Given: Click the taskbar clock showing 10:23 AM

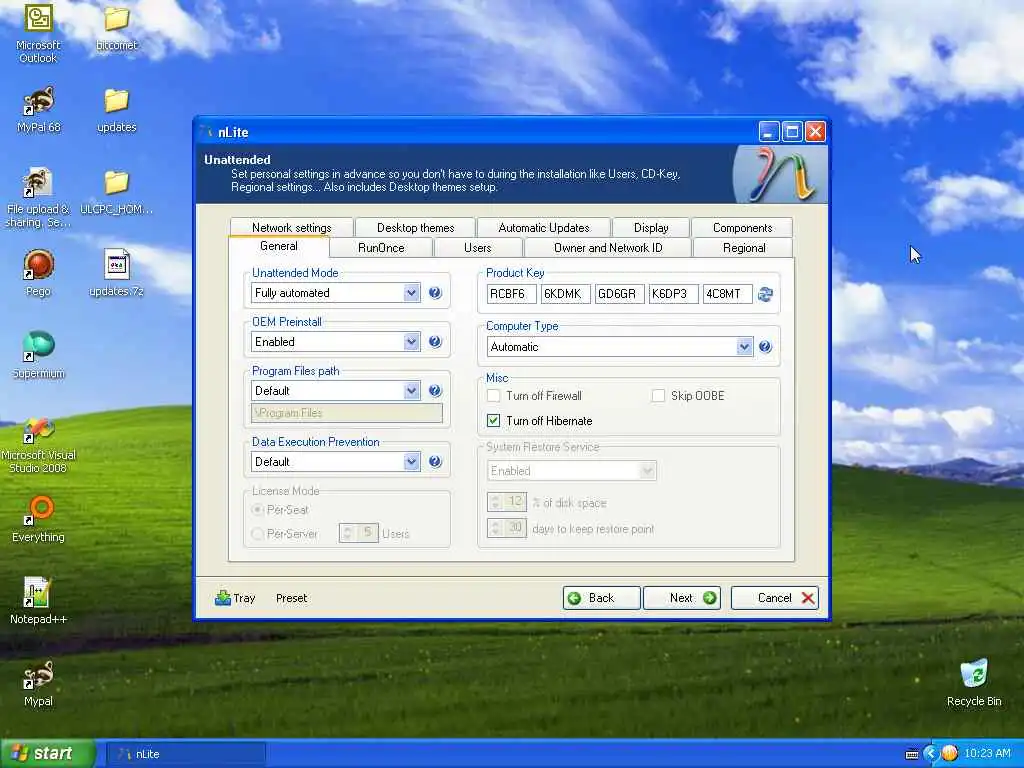Looking at the screenshot, I should [x=987, y=754].
